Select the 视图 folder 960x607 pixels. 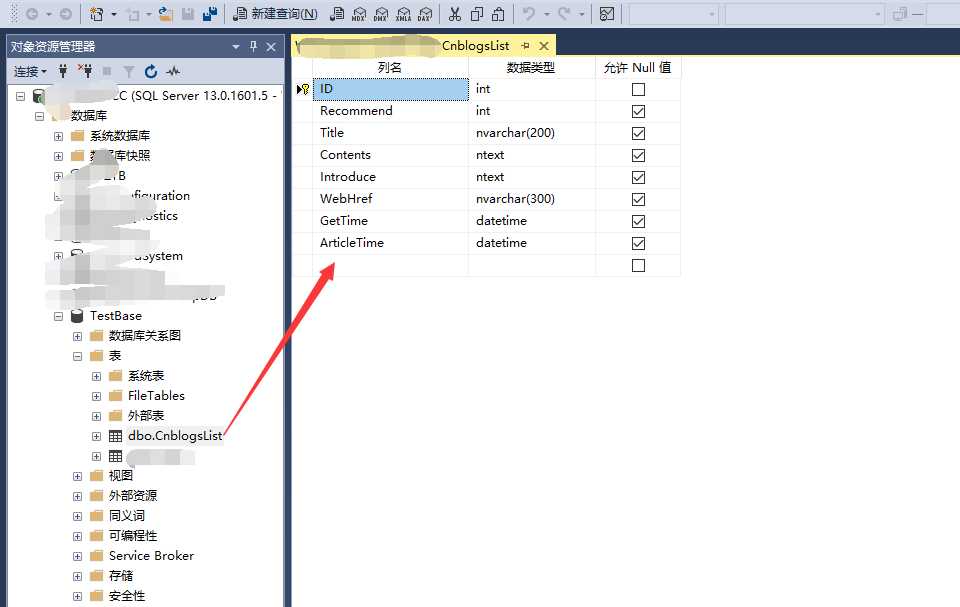tap(121, 475)
